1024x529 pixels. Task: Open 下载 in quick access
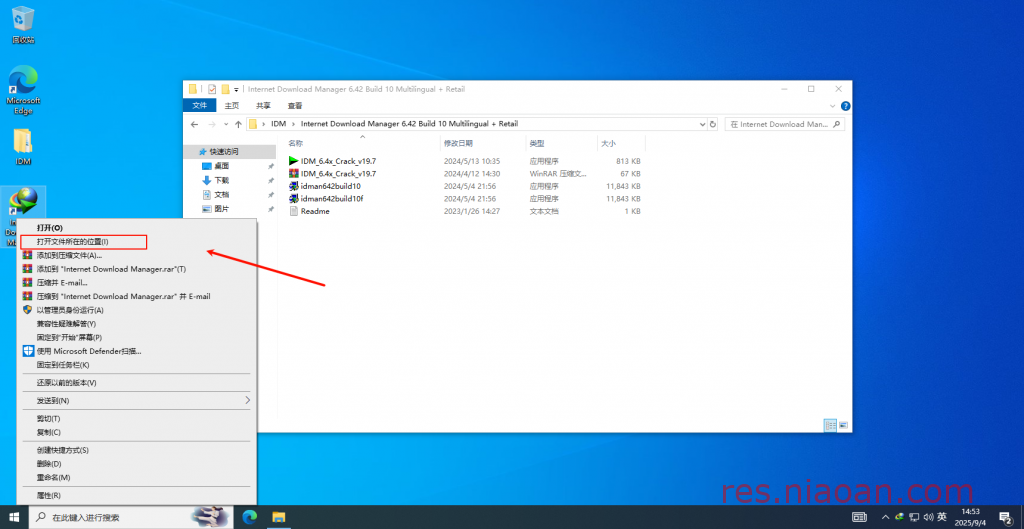click(222, 180)
